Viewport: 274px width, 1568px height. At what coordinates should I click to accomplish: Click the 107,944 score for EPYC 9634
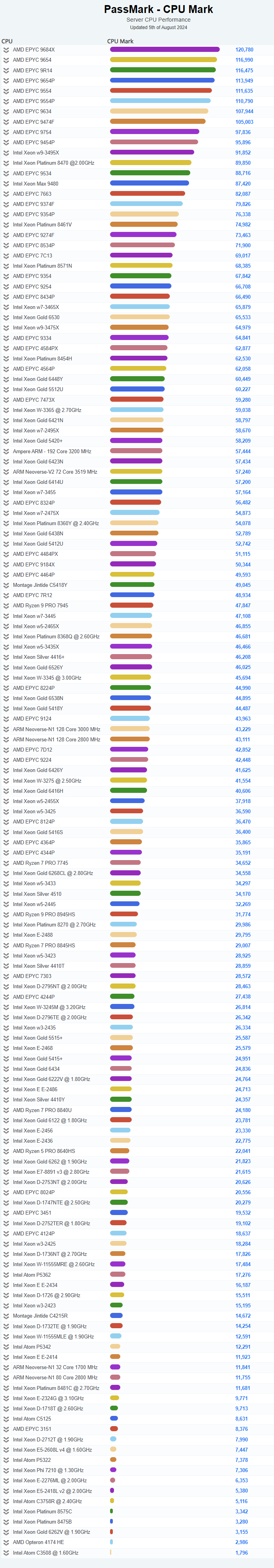(x=244, y=111)
